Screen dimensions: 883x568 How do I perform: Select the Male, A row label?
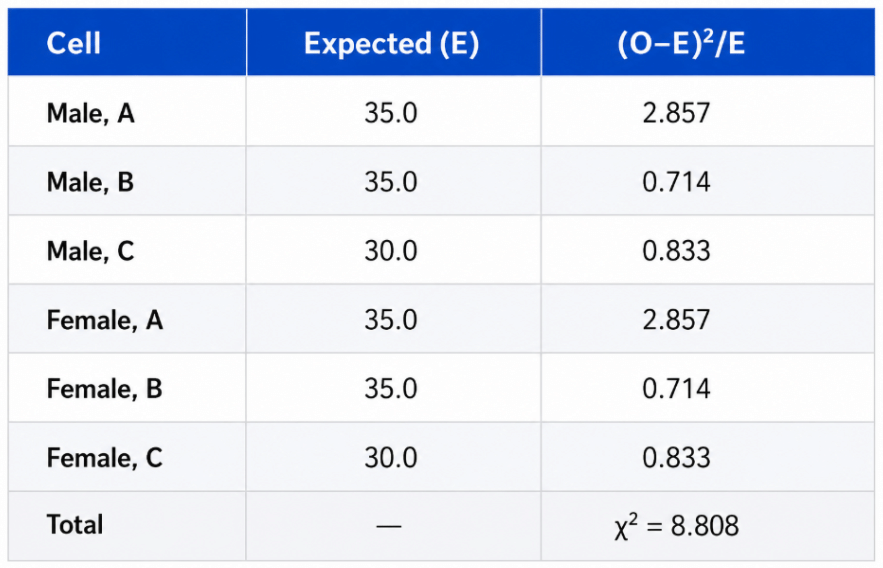coord(91,113)
